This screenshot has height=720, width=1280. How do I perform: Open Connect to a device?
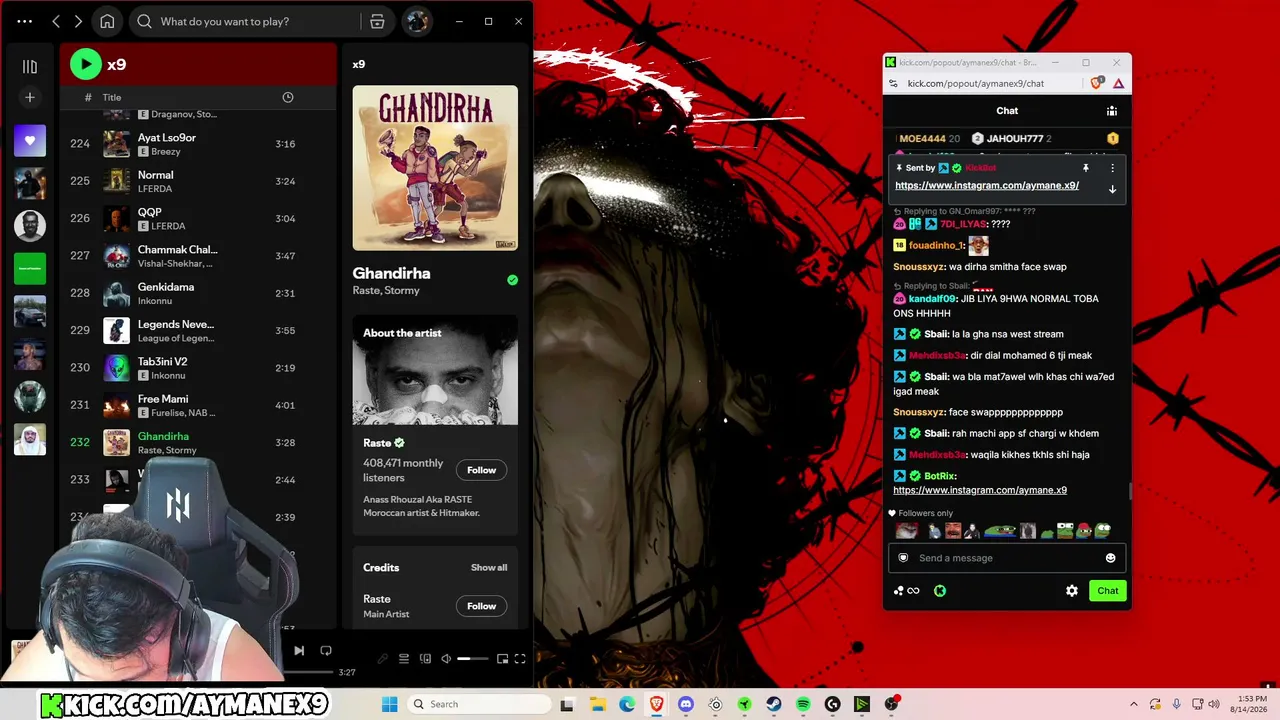(x=425, y=659)
